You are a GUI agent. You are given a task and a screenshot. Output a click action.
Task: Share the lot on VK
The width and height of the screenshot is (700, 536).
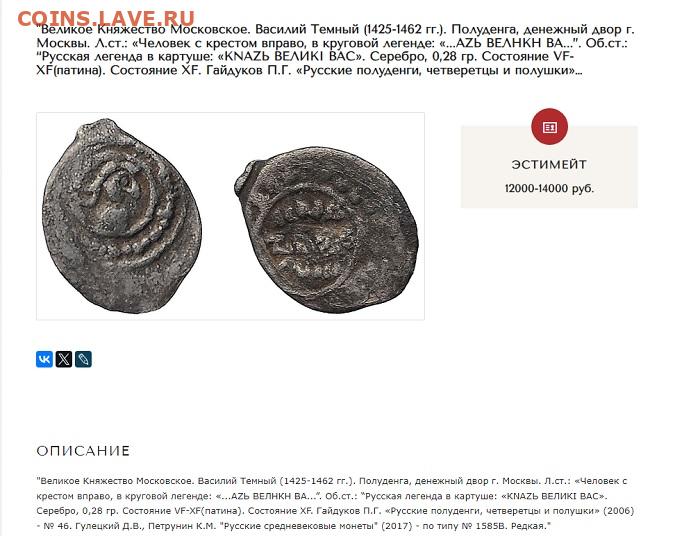pyautogui.click(x=44, y=359)
